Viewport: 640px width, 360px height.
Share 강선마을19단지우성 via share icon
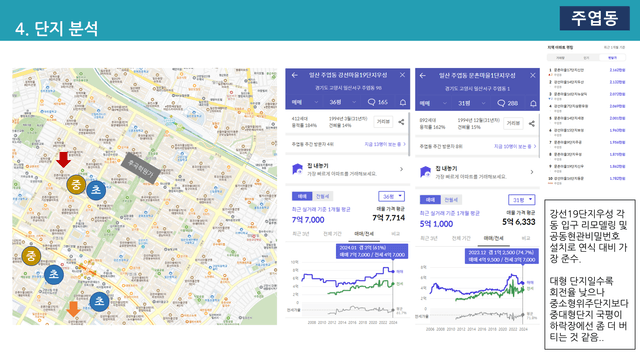pyautogui.click(x=401, y=122)
